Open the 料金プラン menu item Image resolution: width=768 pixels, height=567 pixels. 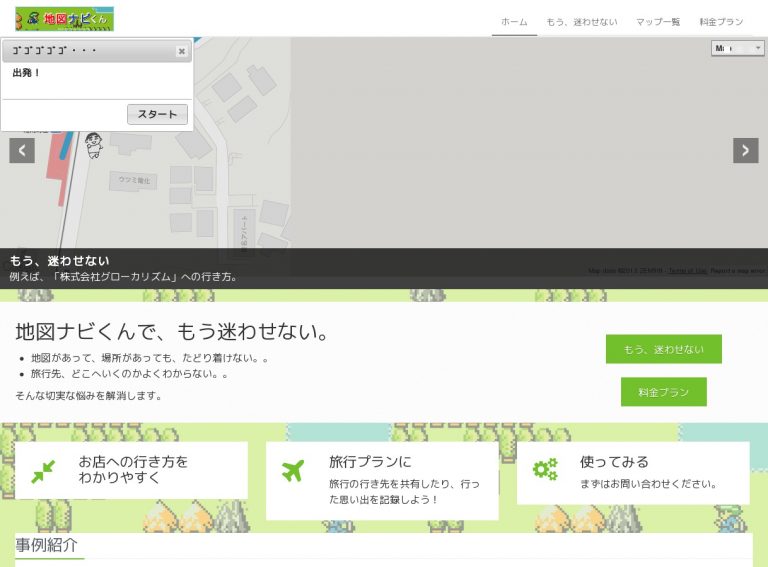coord(721,22)
